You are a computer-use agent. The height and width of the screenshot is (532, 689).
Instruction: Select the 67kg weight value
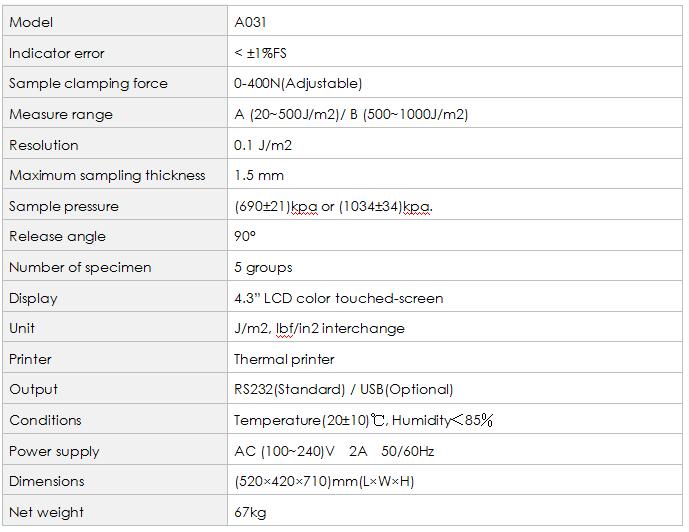[x=249, y=512]
